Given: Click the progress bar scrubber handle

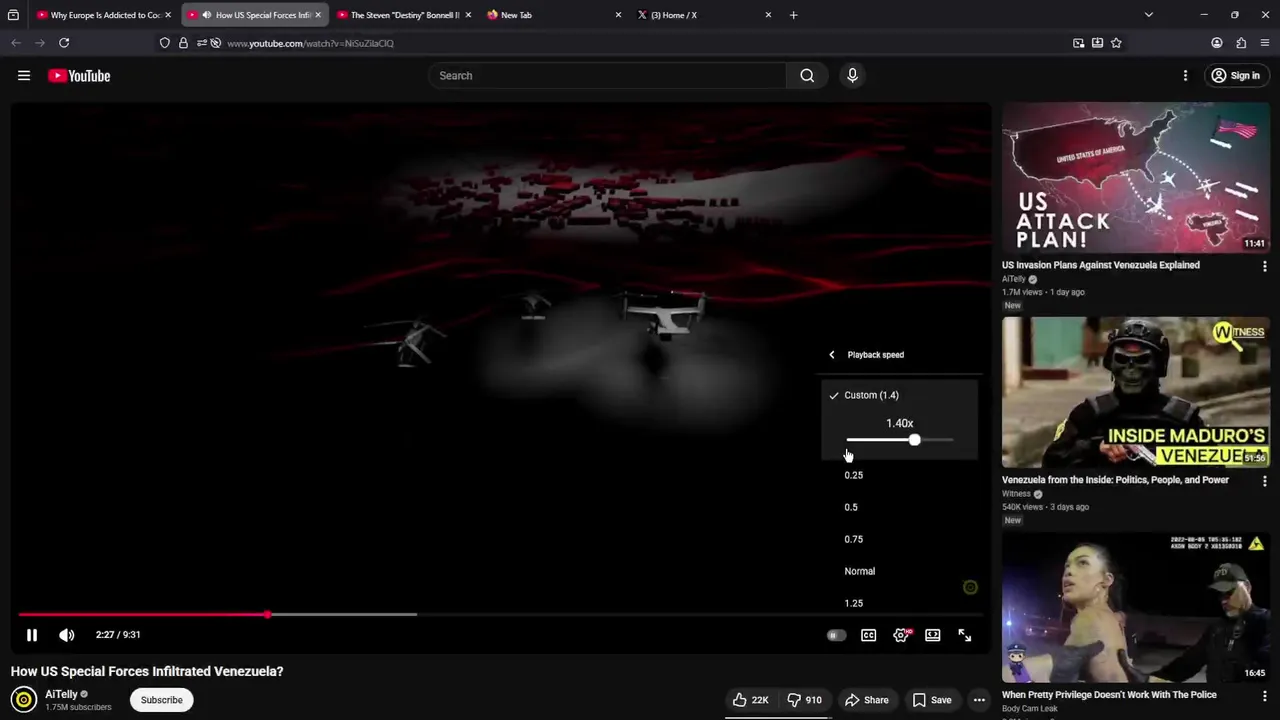Looking at the screenshot, I should click(x=267, y=614).
